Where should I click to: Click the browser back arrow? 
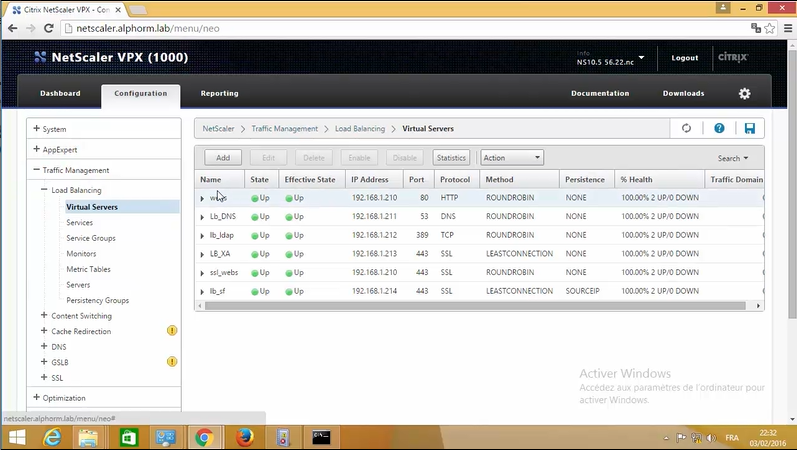point(13,28)
